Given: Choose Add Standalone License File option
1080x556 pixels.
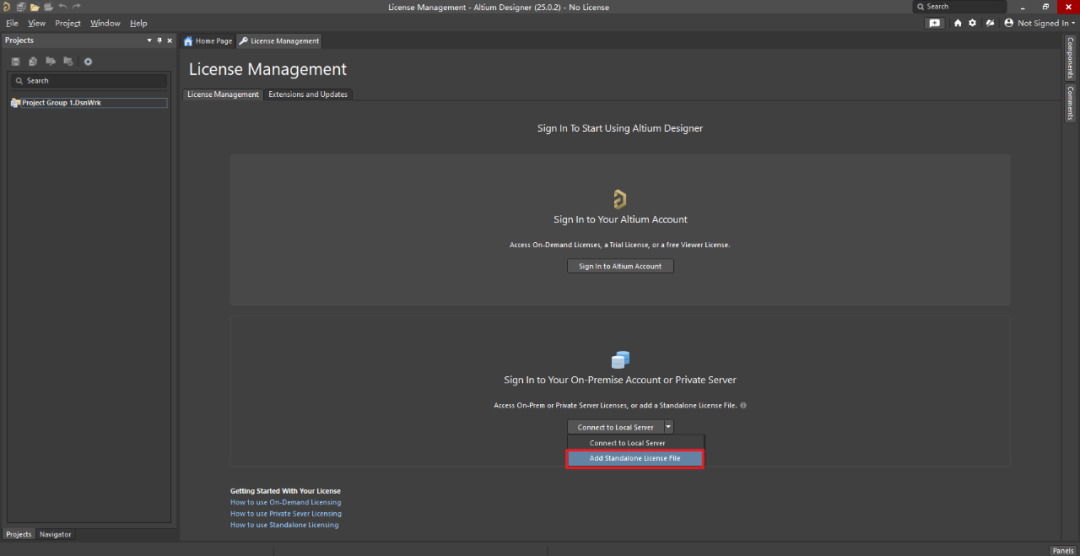Looking at the screenshot, I should (634, 459).
